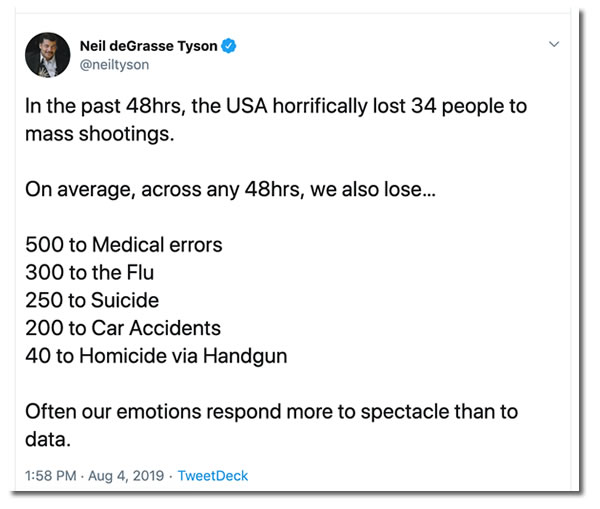Select the "300 to the Flu" line
Viewport: 600px width, 509px height.
pos(92,273)
